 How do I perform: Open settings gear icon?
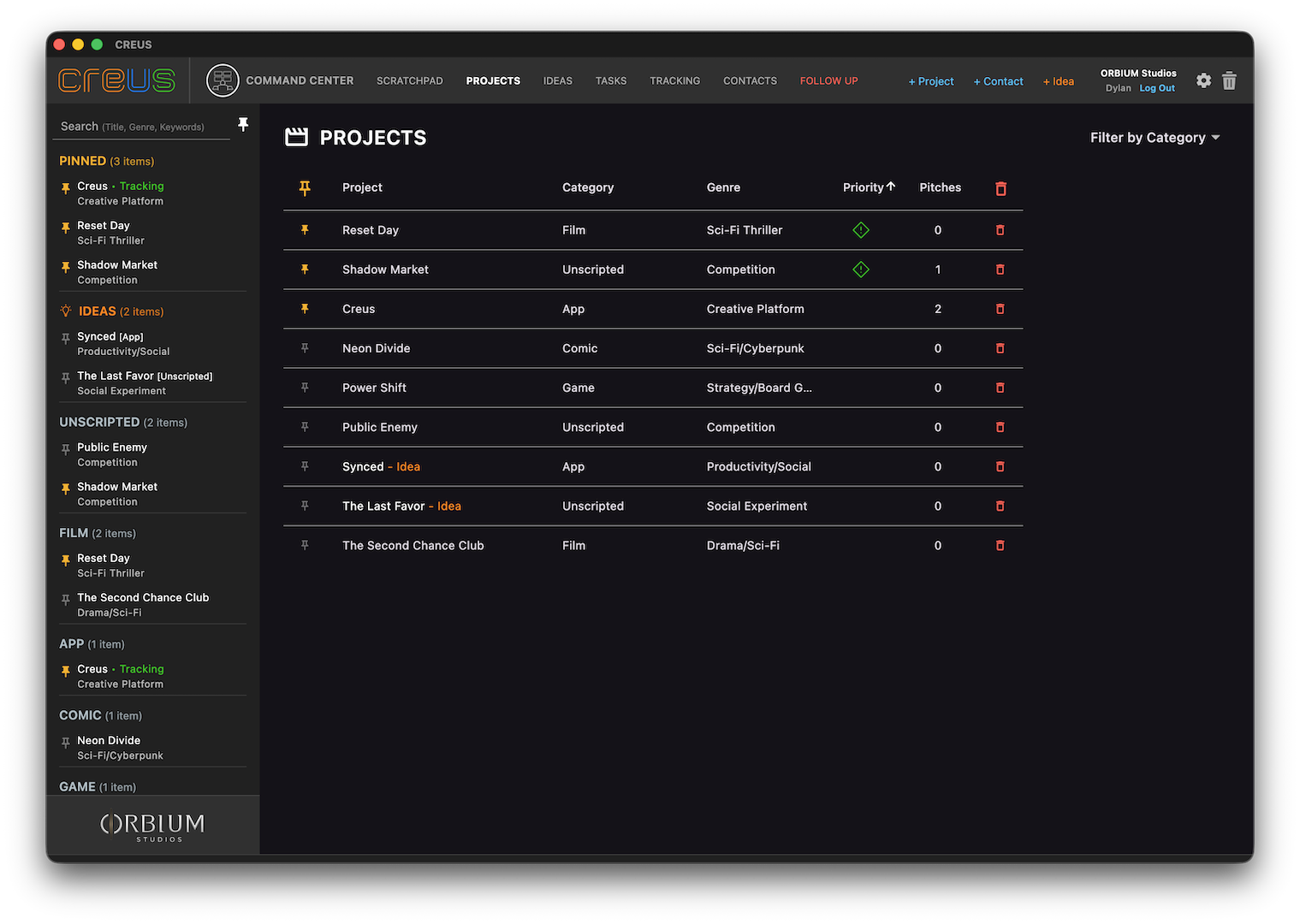[x=1203, y=80]
